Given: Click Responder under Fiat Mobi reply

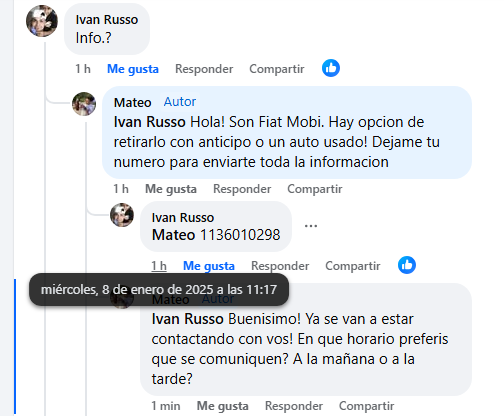Looking at the screenshot, I should tap(242, 189).
